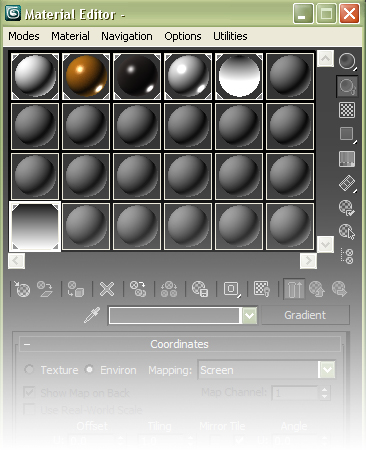The image size is (366, 450).
Task: Click the Select by Material icon
Action: tap(347, 232)
